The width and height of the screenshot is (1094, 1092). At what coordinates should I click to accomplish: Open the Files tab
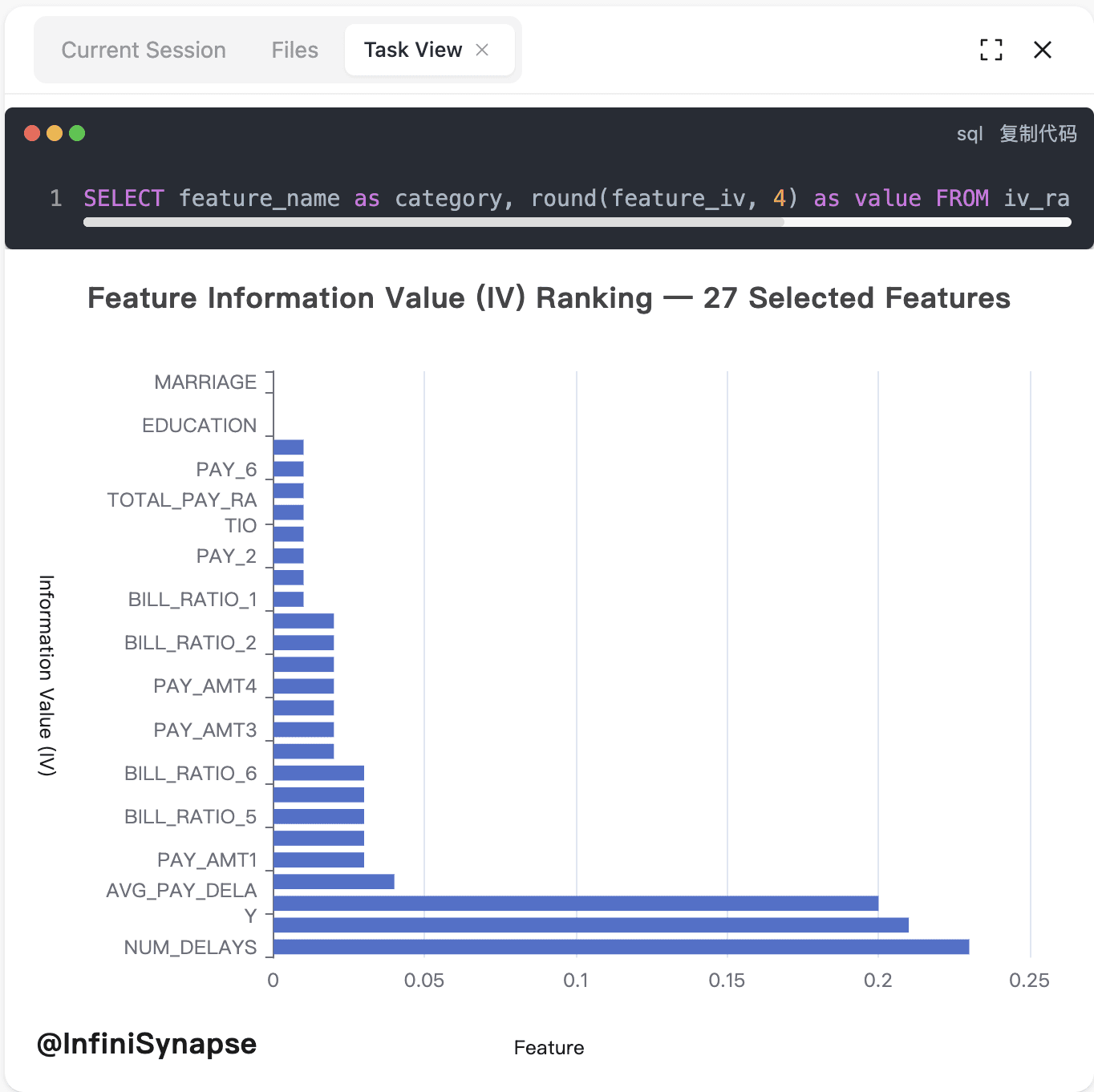tap(294, 50)
